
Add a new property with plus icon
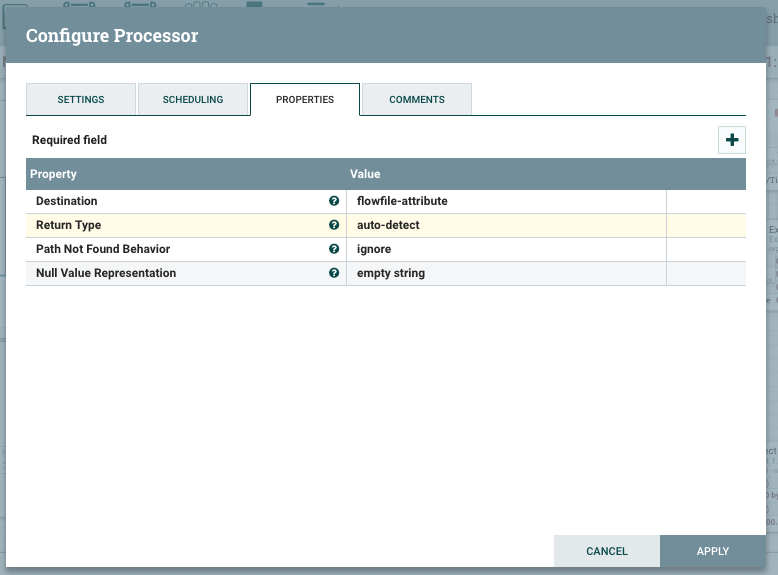click(x=732, y=140)
